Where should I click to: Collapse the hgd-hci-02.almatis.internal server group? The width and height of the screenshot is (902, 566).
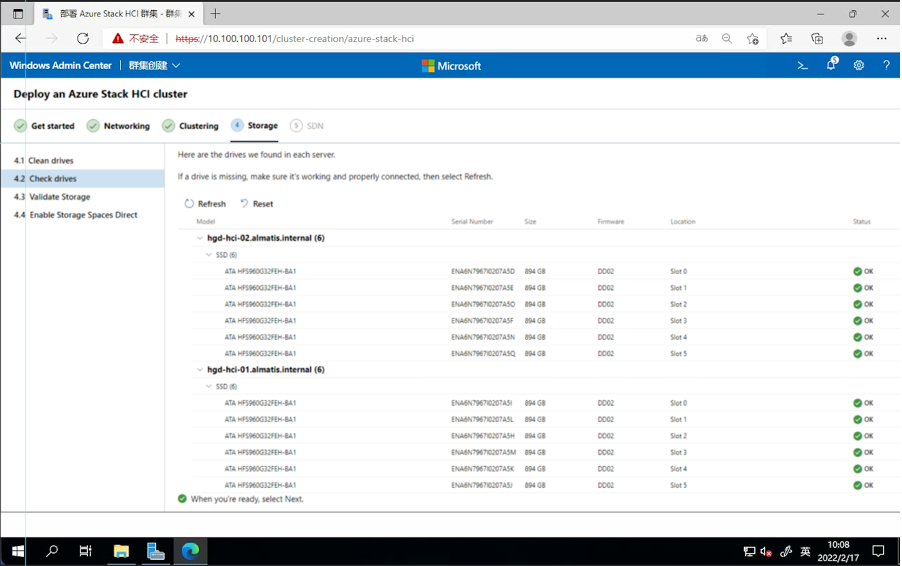[x=200, y=238]
